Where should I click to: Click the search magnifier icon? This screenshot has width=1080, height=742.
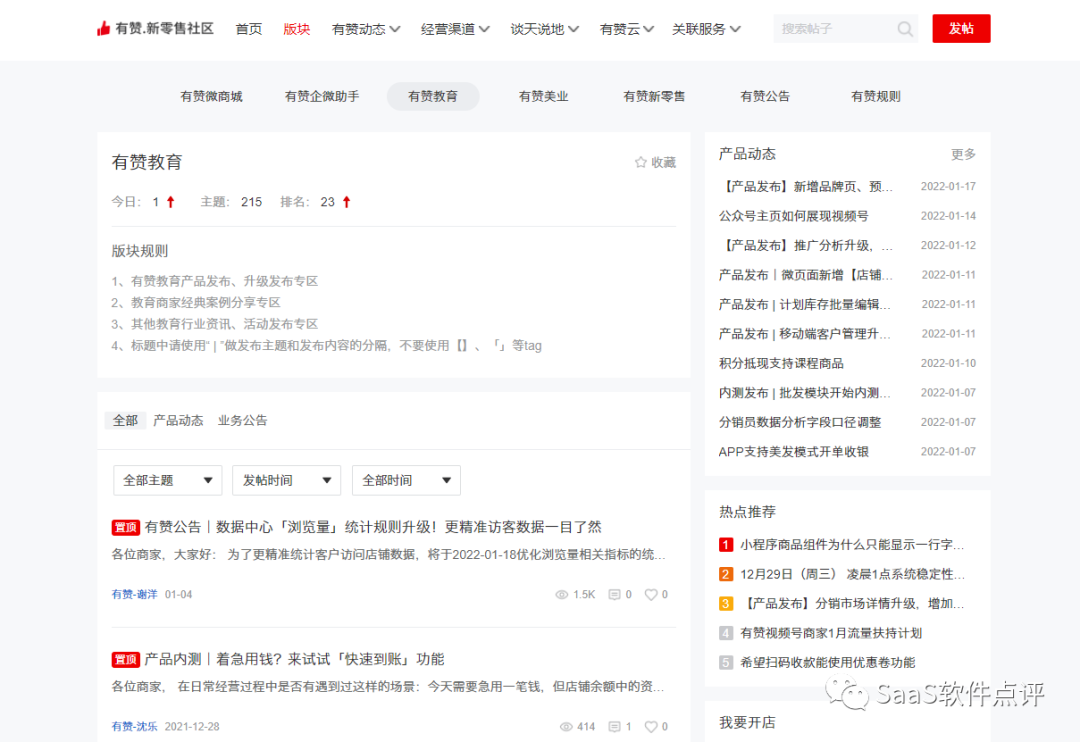coord(905,29)
